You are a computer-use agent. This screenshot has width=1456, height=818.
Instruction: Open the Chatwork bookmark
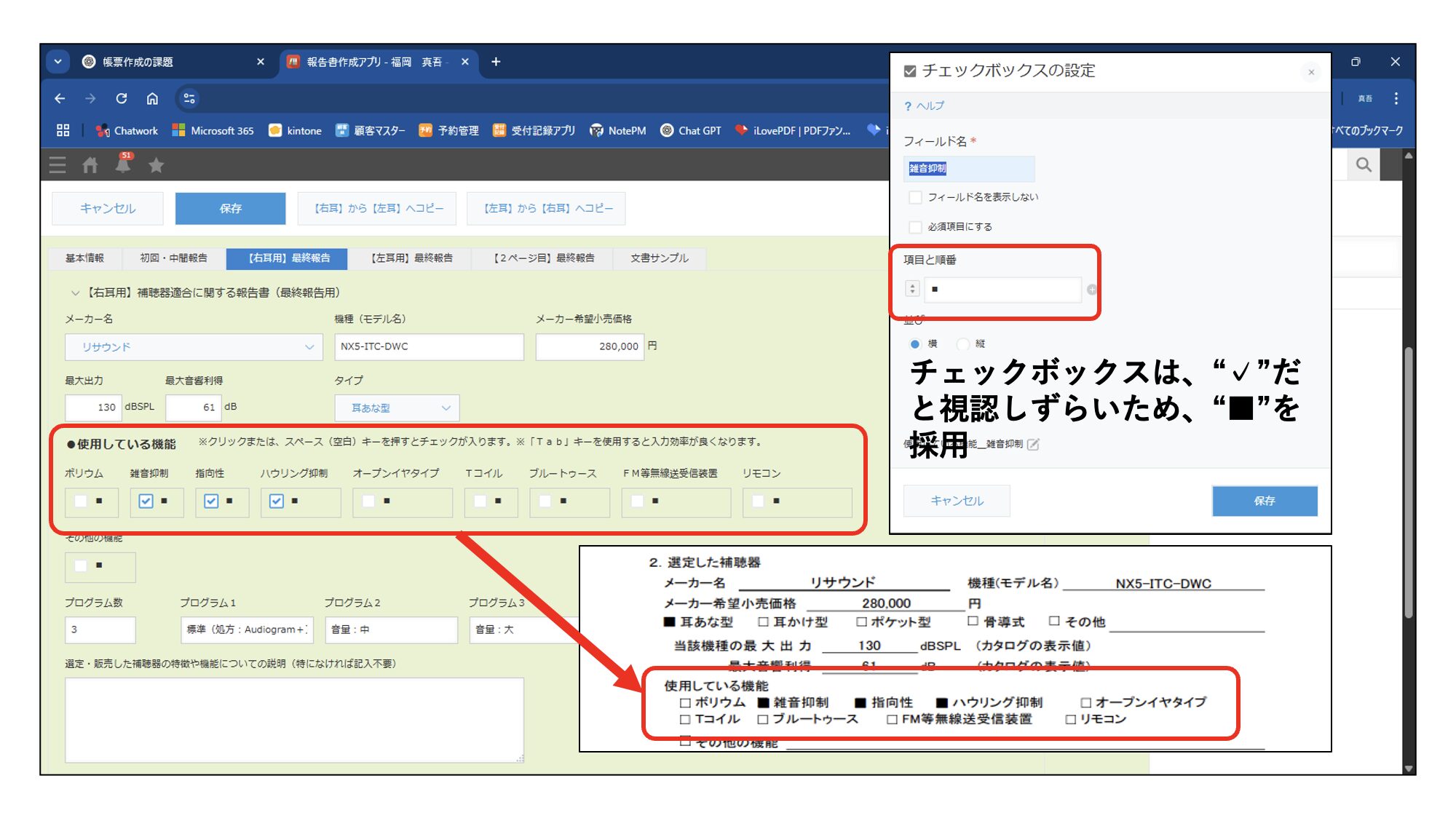[x=127, y=131]
